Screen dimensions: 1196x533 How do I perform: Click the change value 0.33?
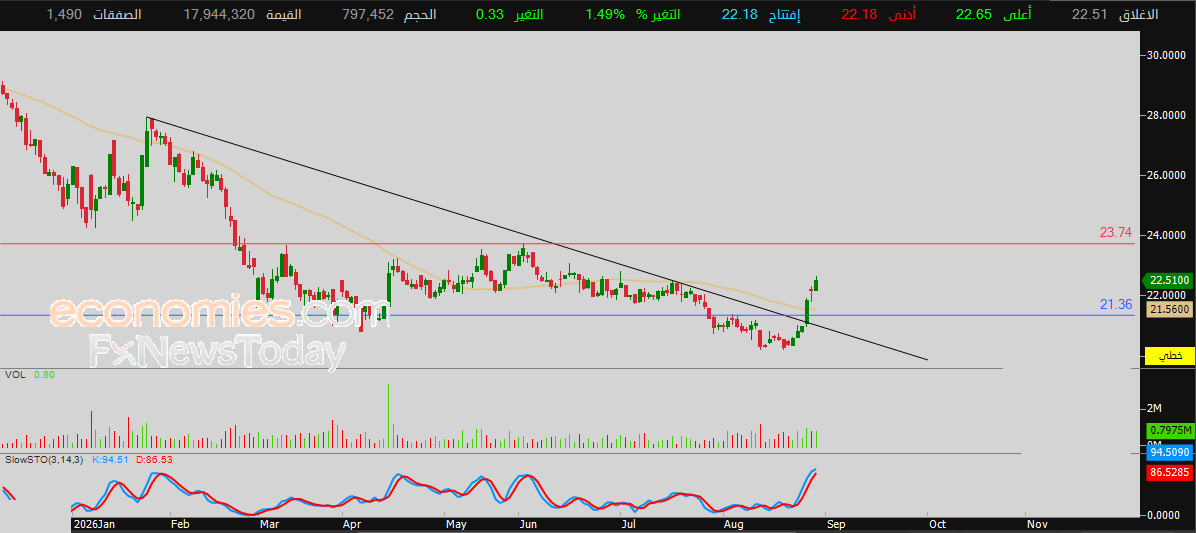tap(490, 15)
